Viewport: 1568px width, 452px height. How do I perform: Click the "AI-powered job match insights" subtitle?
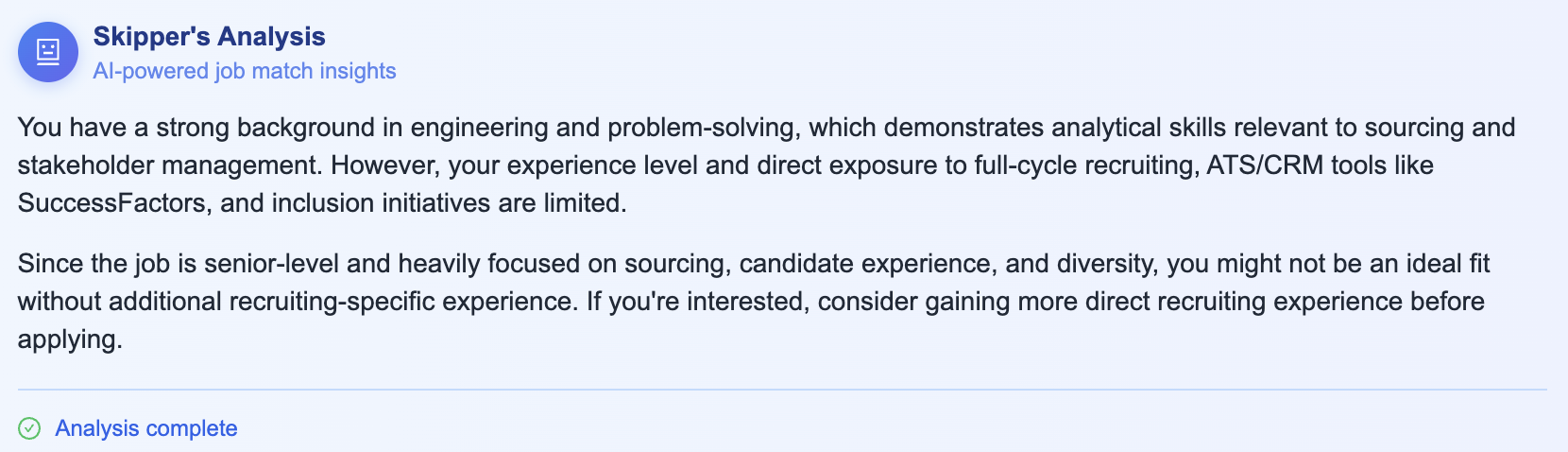(245, 71)
